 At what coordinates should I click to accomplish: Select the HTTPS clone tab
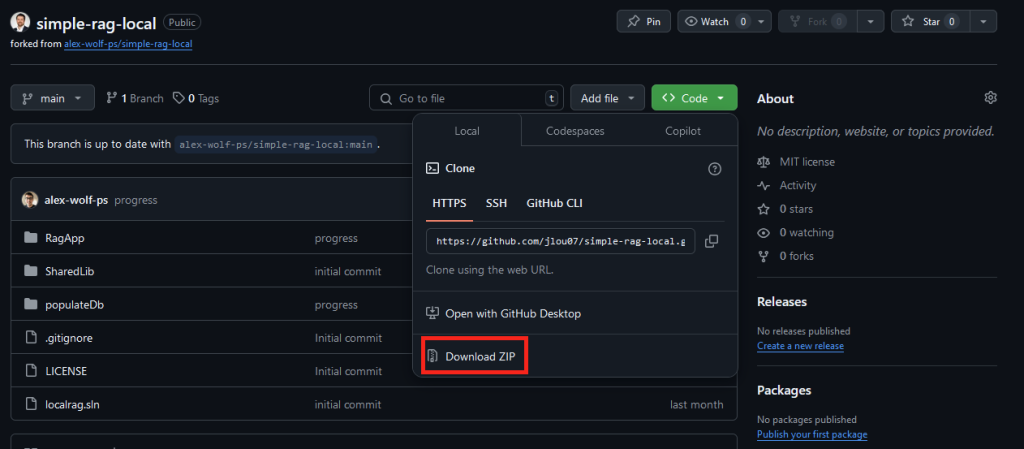(x=449, y=203)
